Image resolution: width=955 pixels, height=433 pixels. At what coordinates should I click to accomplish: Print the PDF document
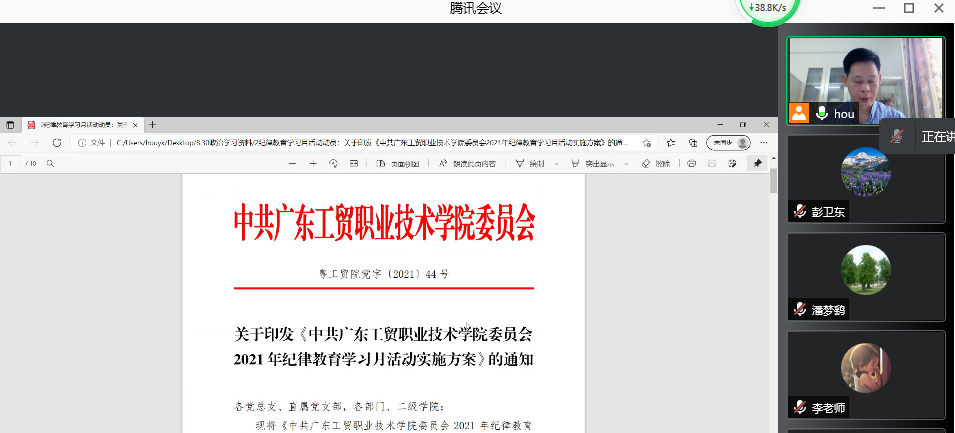click(x=692, y=163)
